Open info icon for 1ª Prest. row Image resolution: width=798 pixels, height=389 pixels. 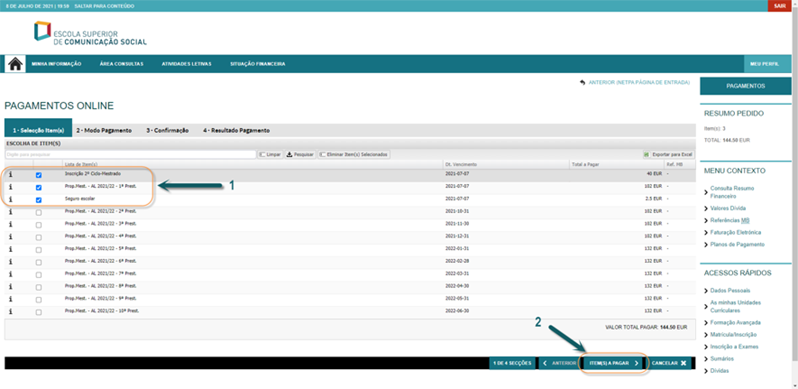click(x=10, y=187)
